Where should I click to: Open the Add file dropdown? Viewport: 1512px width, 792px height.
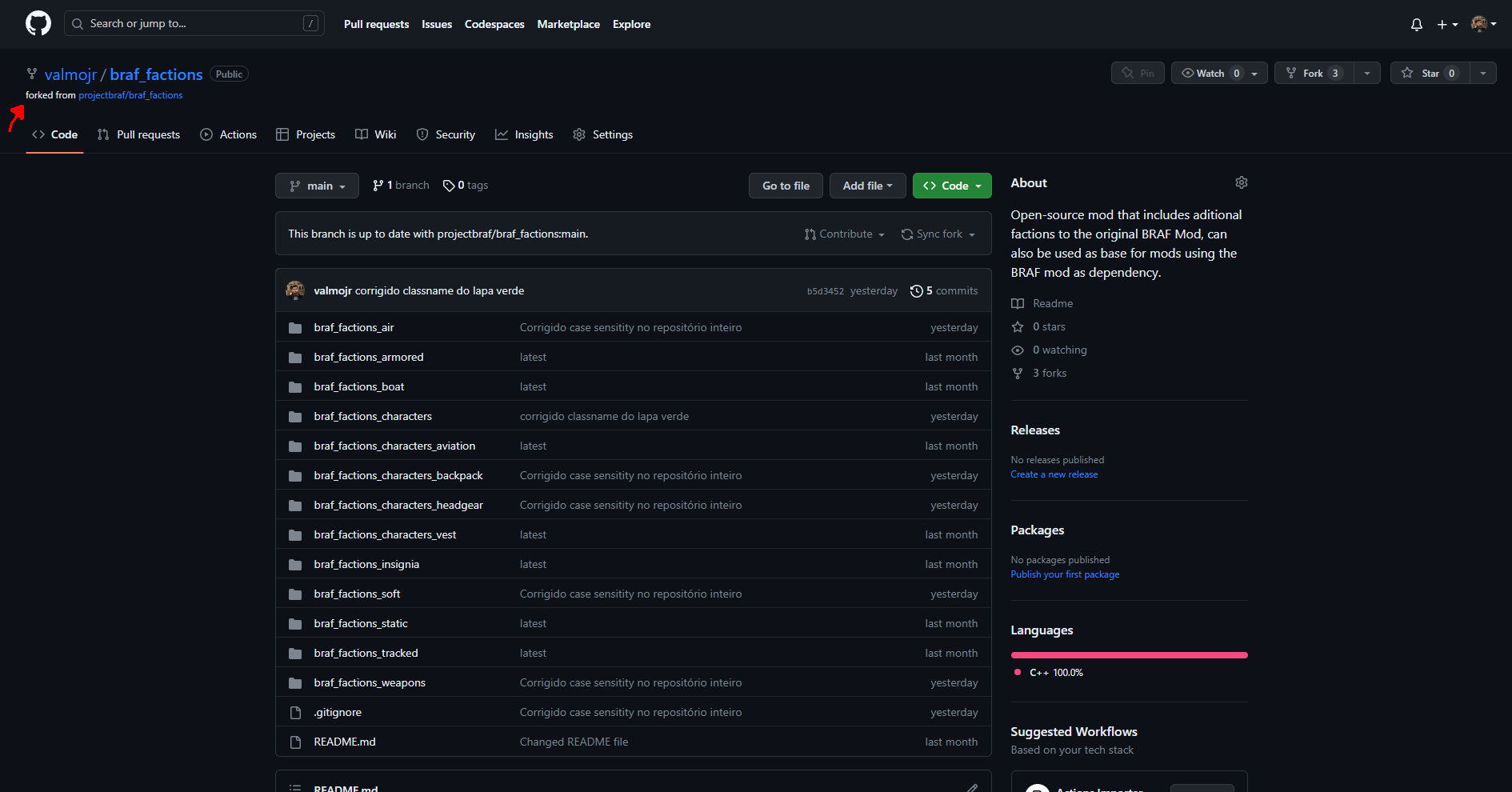coord(867,186)
